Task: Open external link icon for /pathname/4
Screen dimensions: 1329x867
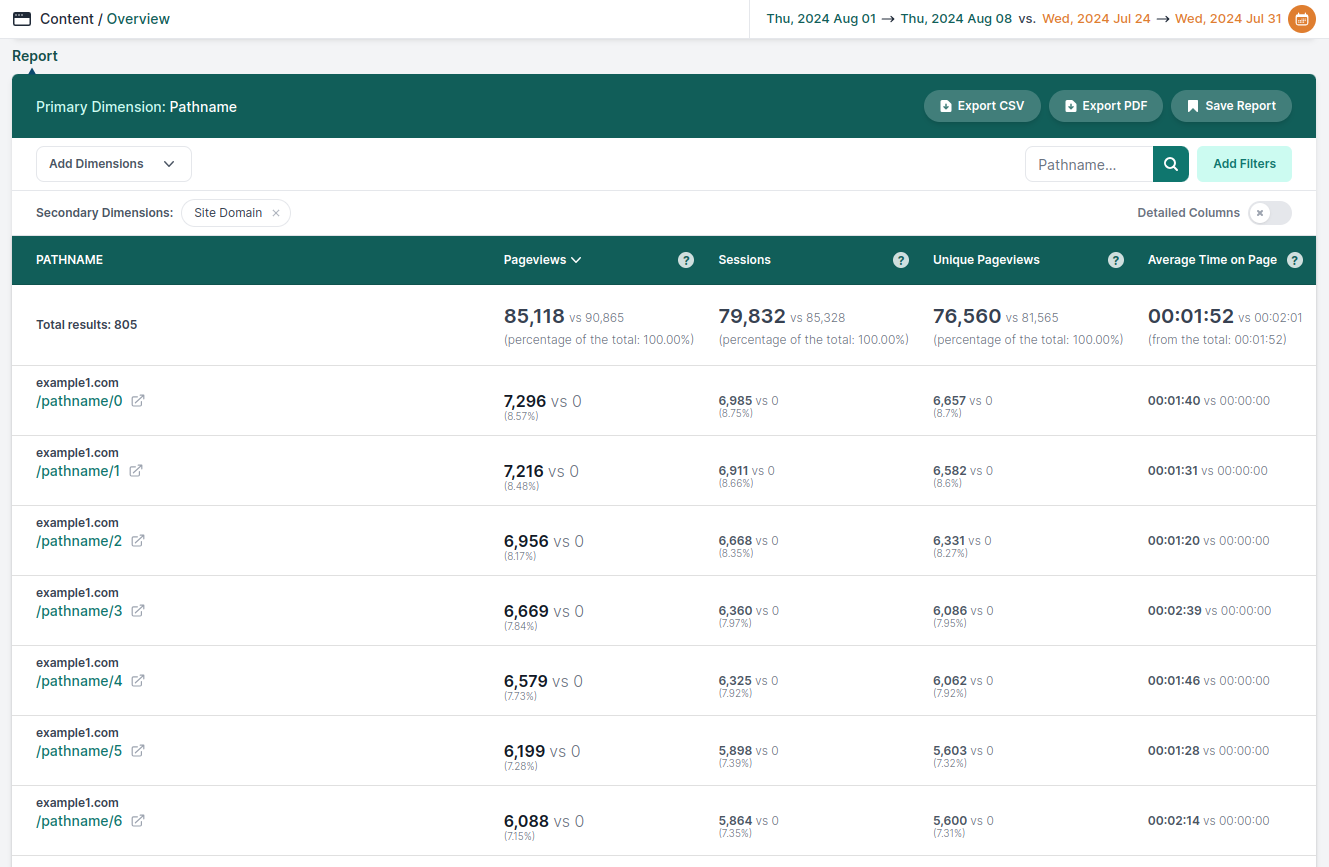Action: [x=138, y=681]
